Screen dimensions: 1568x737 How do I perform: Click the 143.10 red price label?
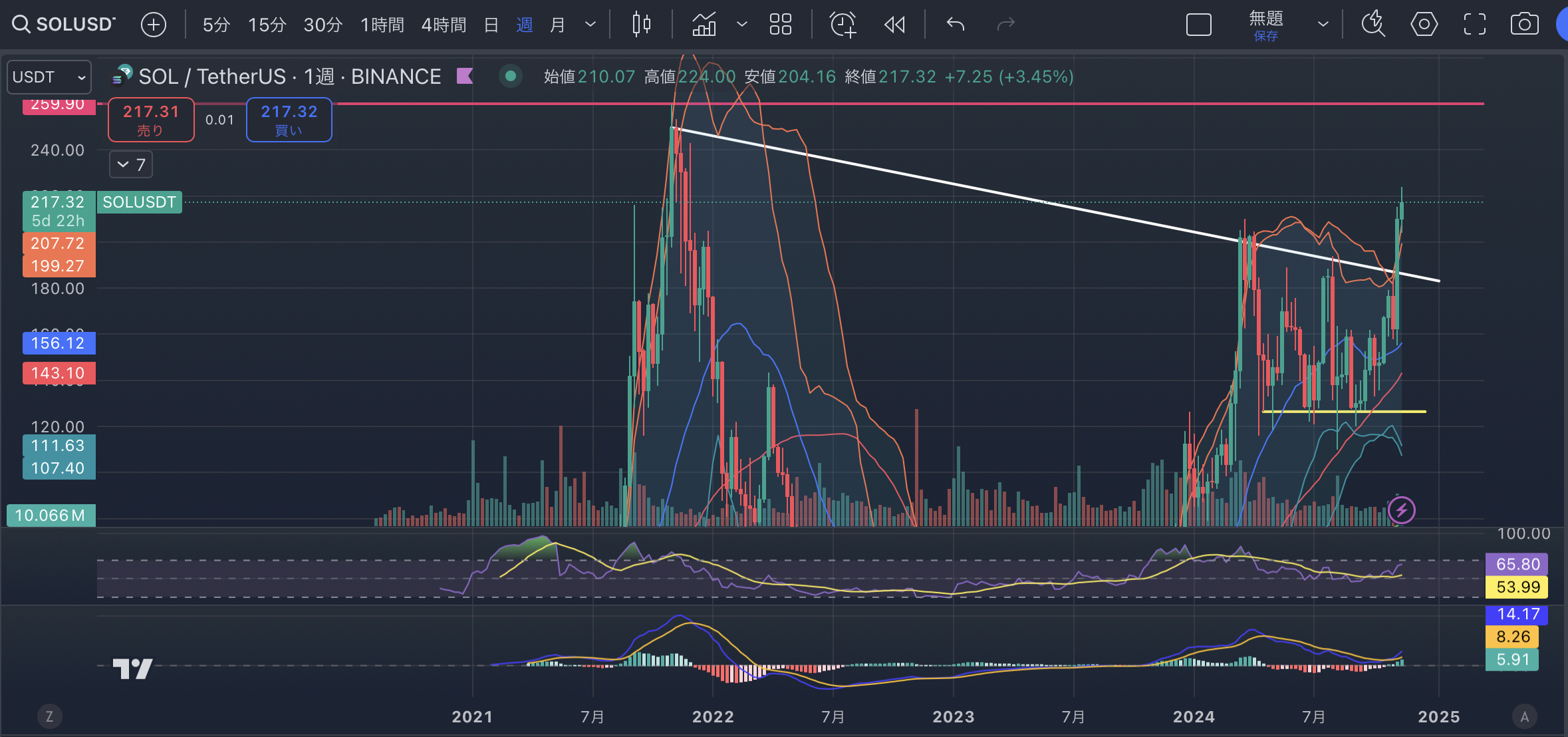click(58, 372)
